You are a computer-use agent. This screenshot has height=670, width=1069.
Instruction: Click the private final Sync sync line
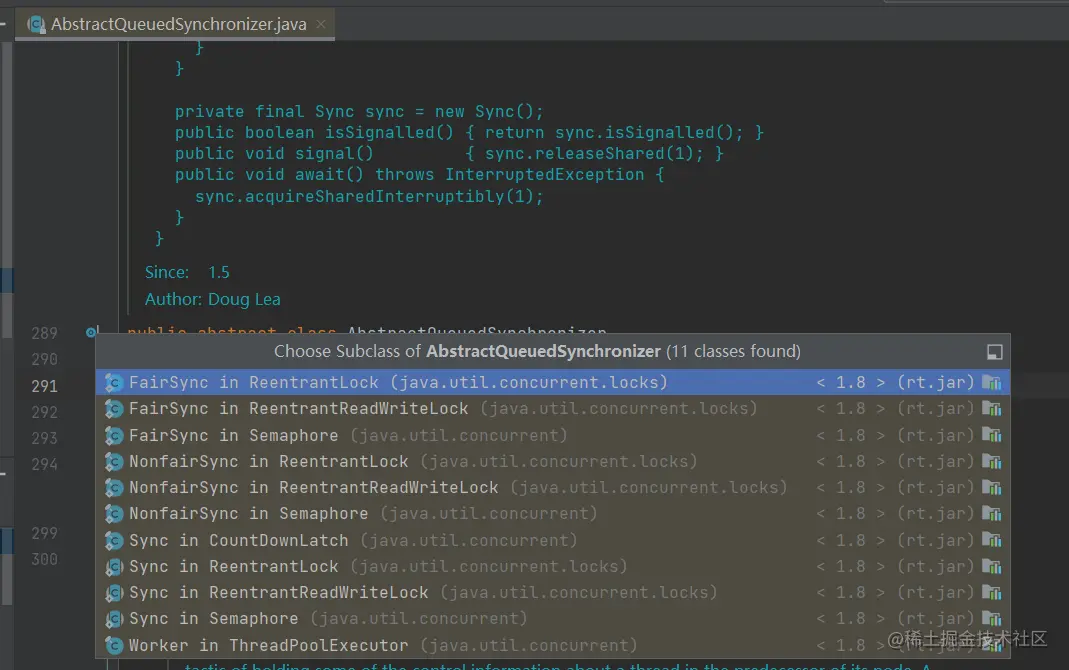[x=359, y=111]
